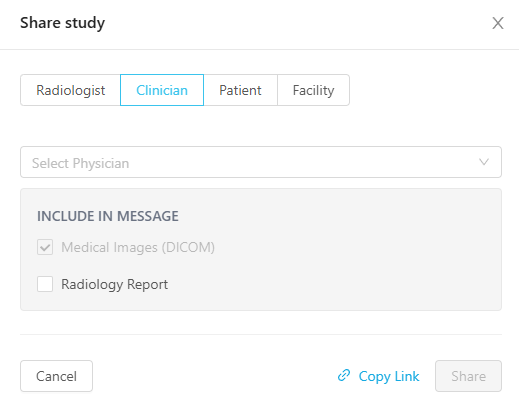Image resolution: width=519 pixels, height=410 pixels.
Task: Open the Patient tab
Action: coord(240,90)
